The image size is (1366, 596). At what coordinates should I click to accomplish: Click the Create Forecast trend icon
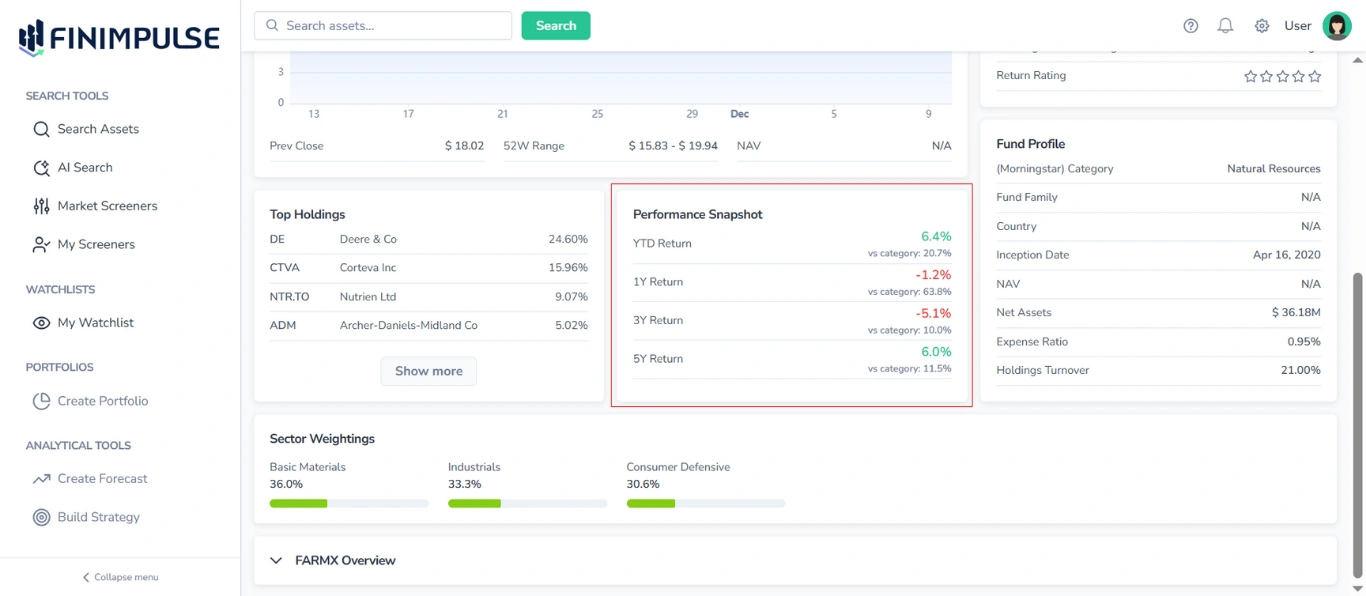[42, 478]
